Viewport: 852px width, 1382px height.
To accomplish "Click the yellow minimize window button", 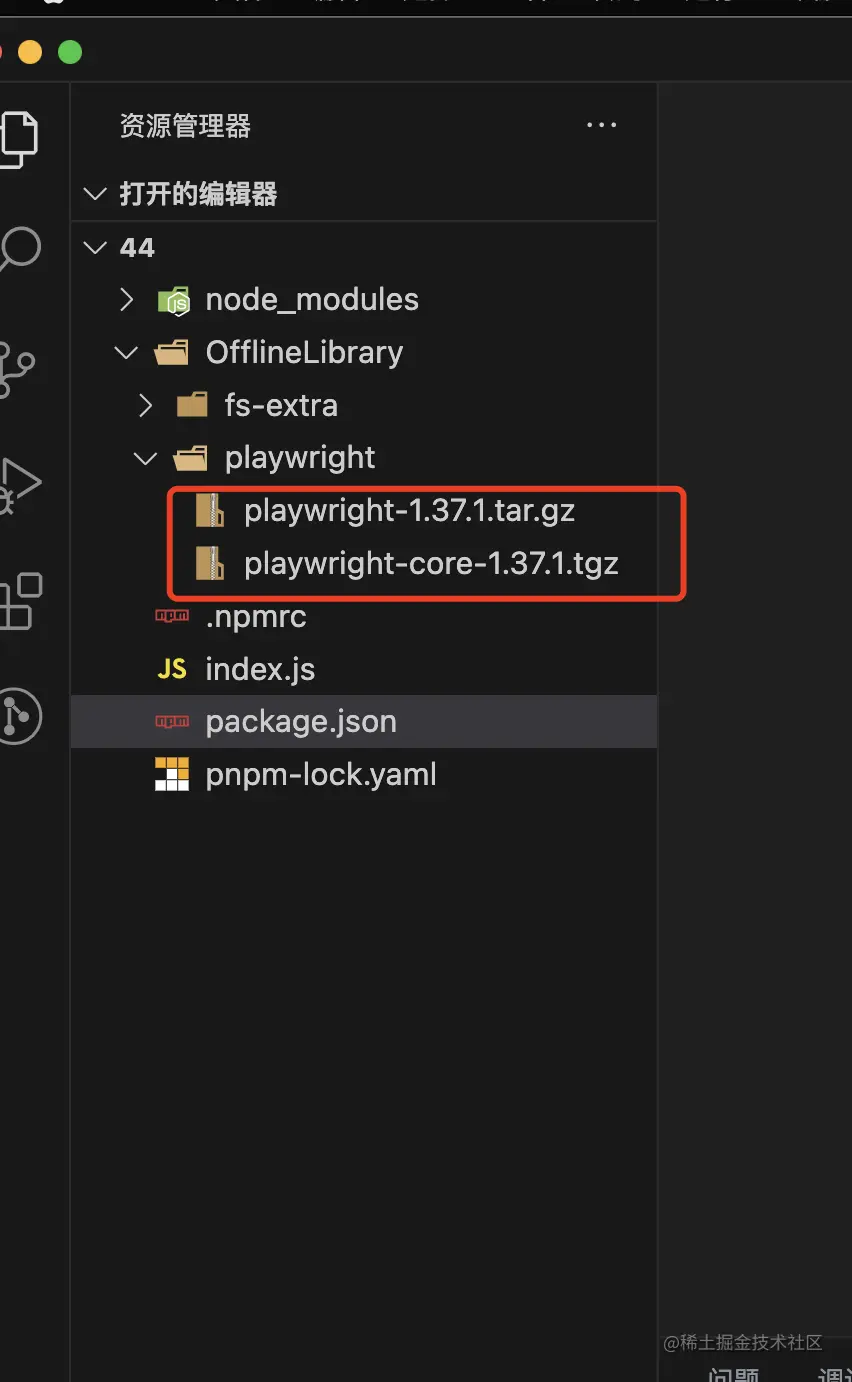I will click(x=30, y=52).
